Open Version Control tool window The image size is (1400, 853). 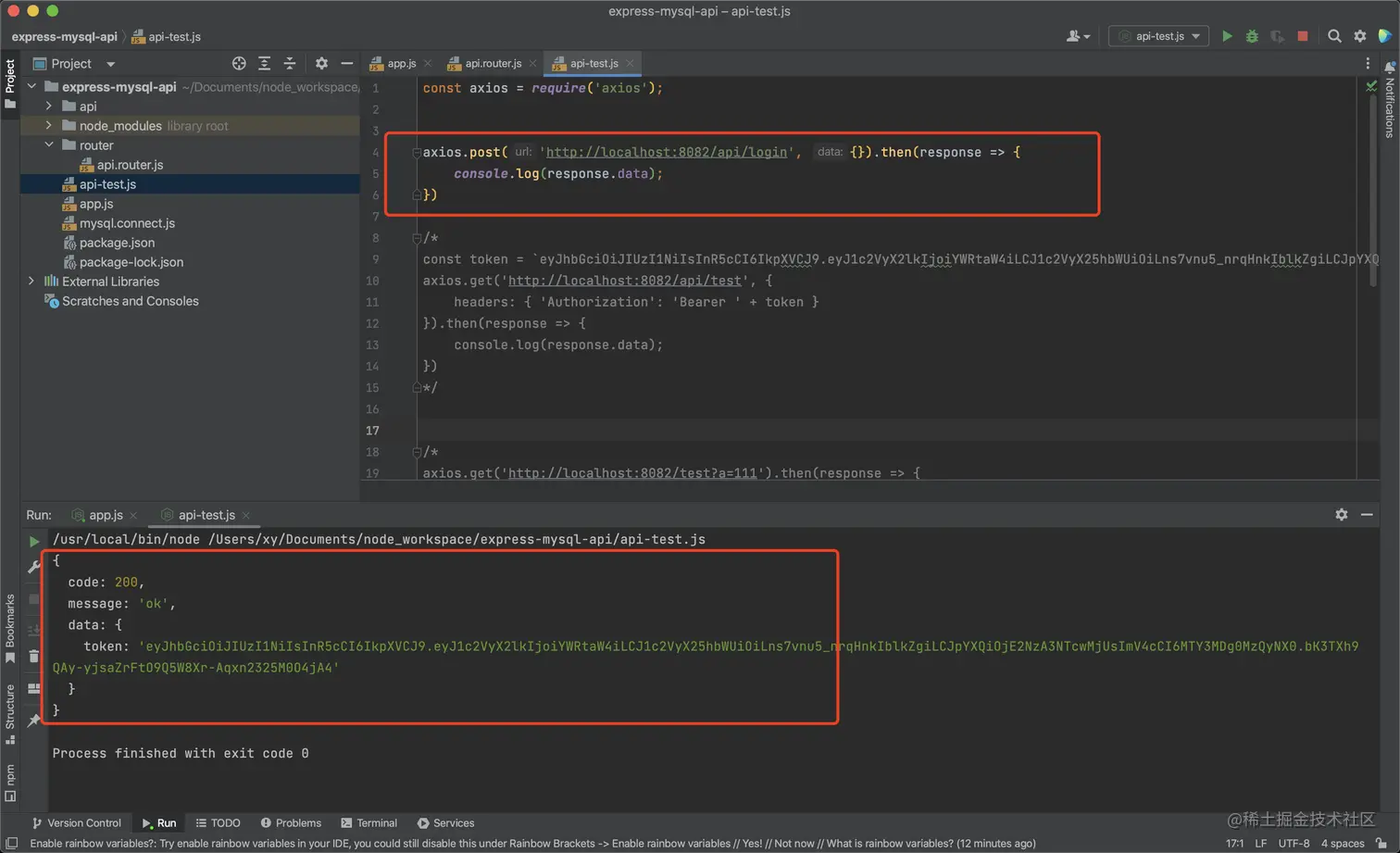(x=76, y=822)
